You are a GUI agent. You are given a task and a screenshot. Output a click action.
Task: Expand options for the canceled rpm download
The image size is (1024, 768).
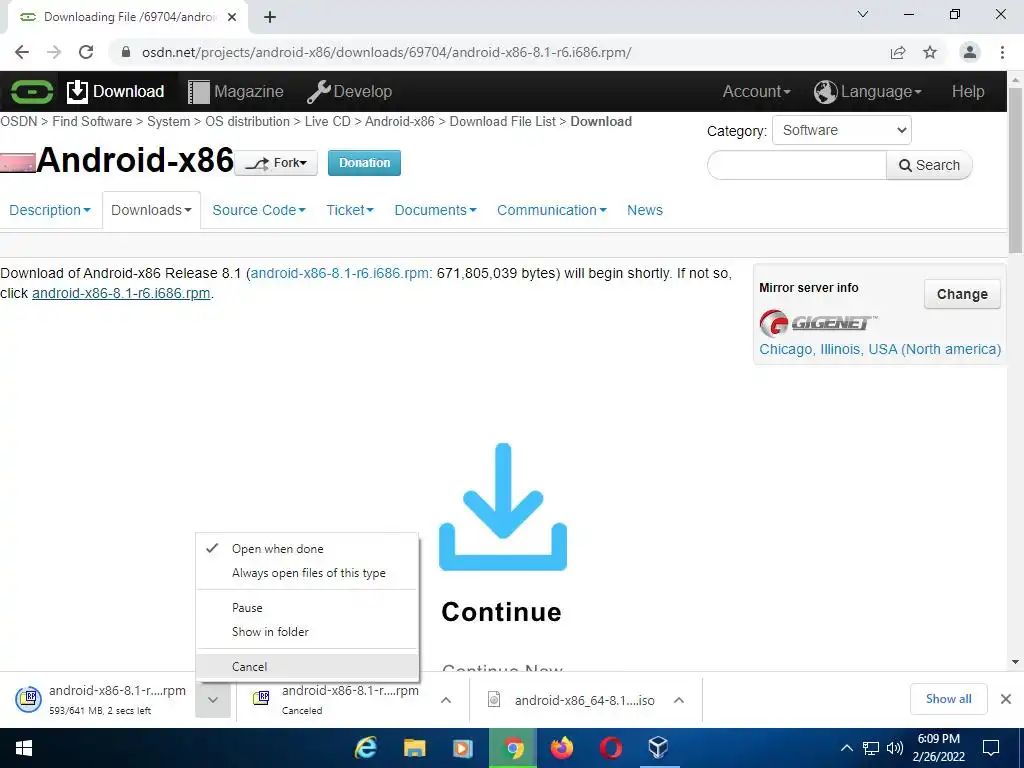point(446,700)
